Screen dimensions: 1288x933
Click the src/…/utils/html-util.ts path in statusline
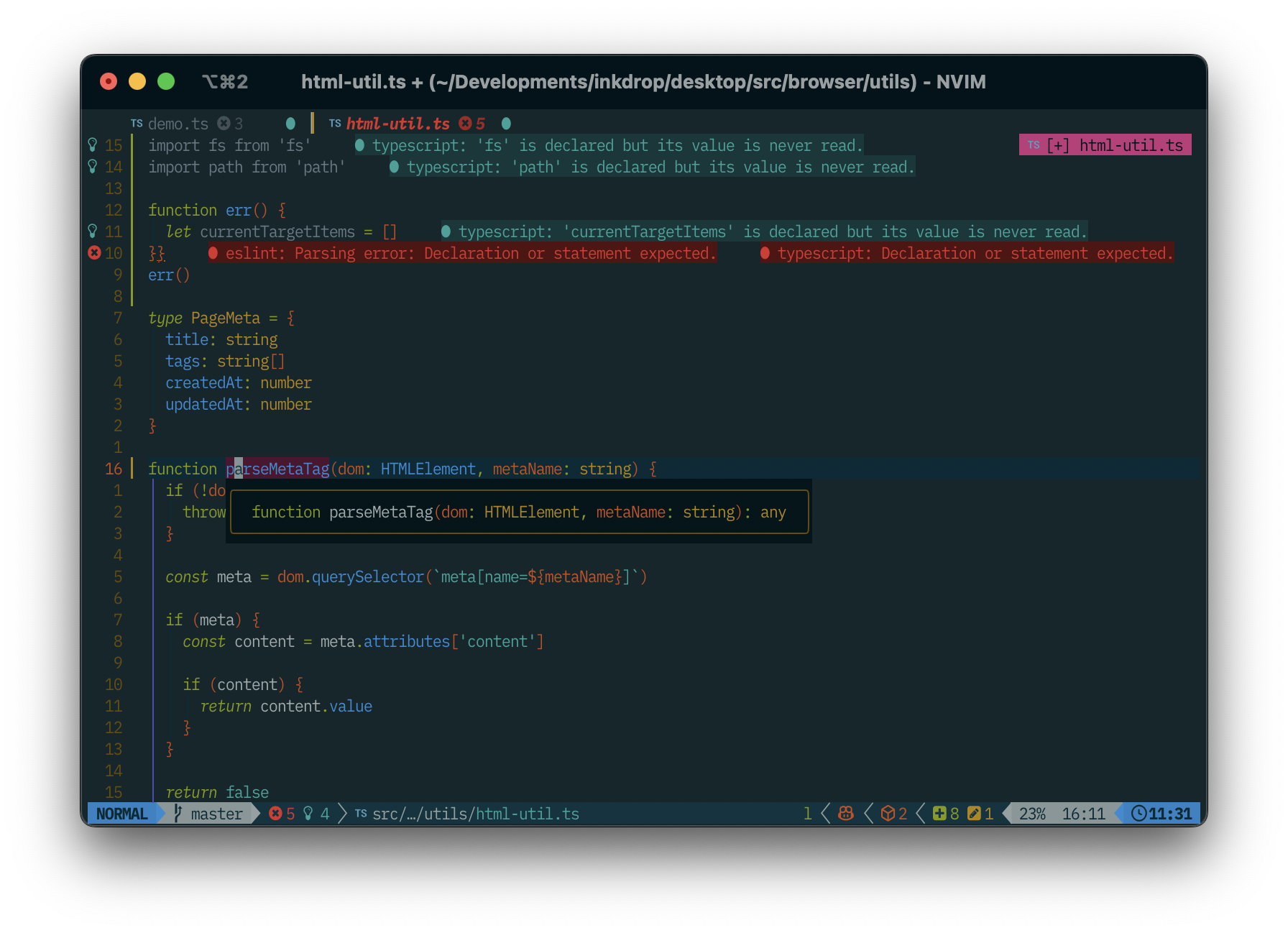[x=476, y=814]
